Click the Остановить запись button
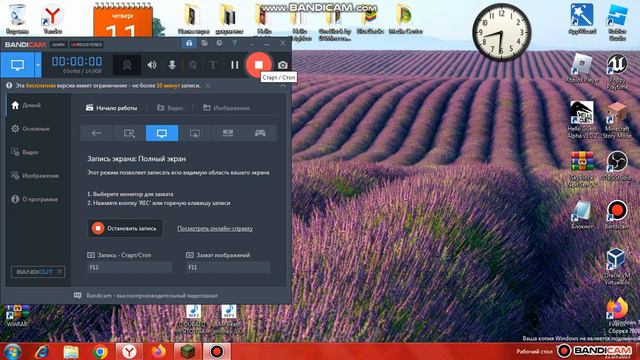640x360 pixels. coord(125,228)
